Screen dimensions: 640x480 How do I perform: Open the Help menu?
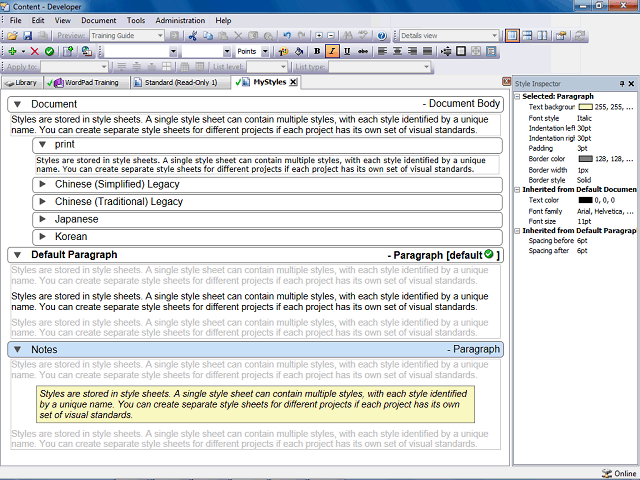point(223,20)
